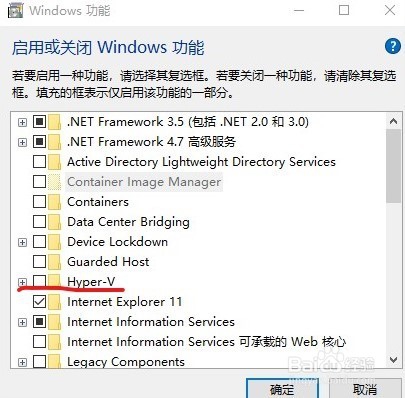The image size is (405, 398).
Task: Enable the Hyper-V checkbox
Action: [40, 282]
